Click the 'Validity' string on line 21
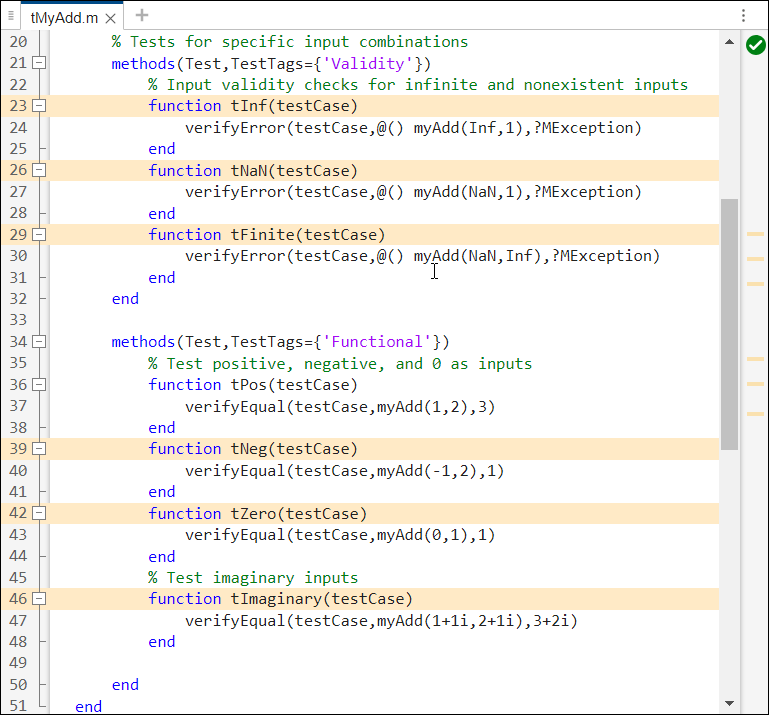Viewport: 769px width, 715px height. pyautogui.click(x=368, y=64)
